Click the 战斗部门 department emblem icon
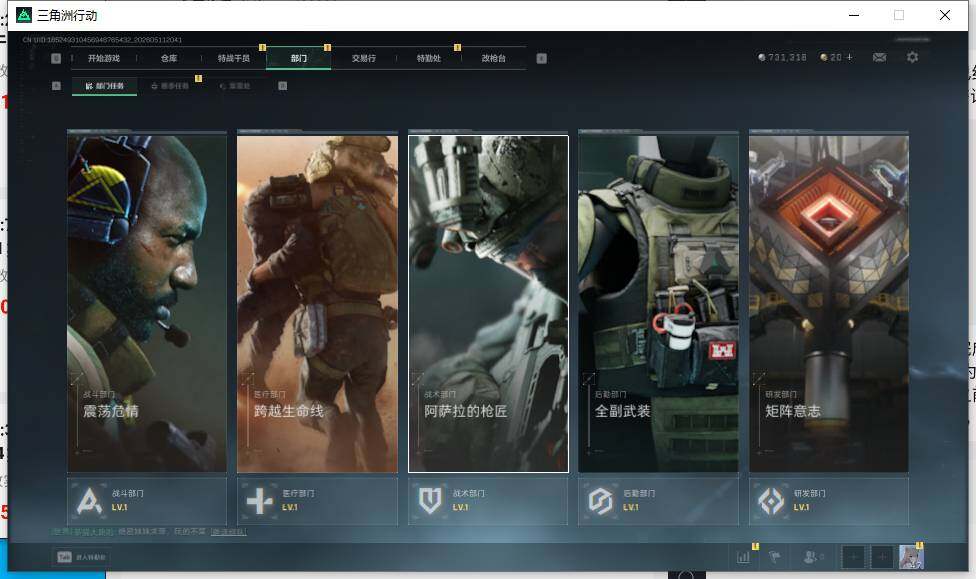 click(x=89, y=501)
